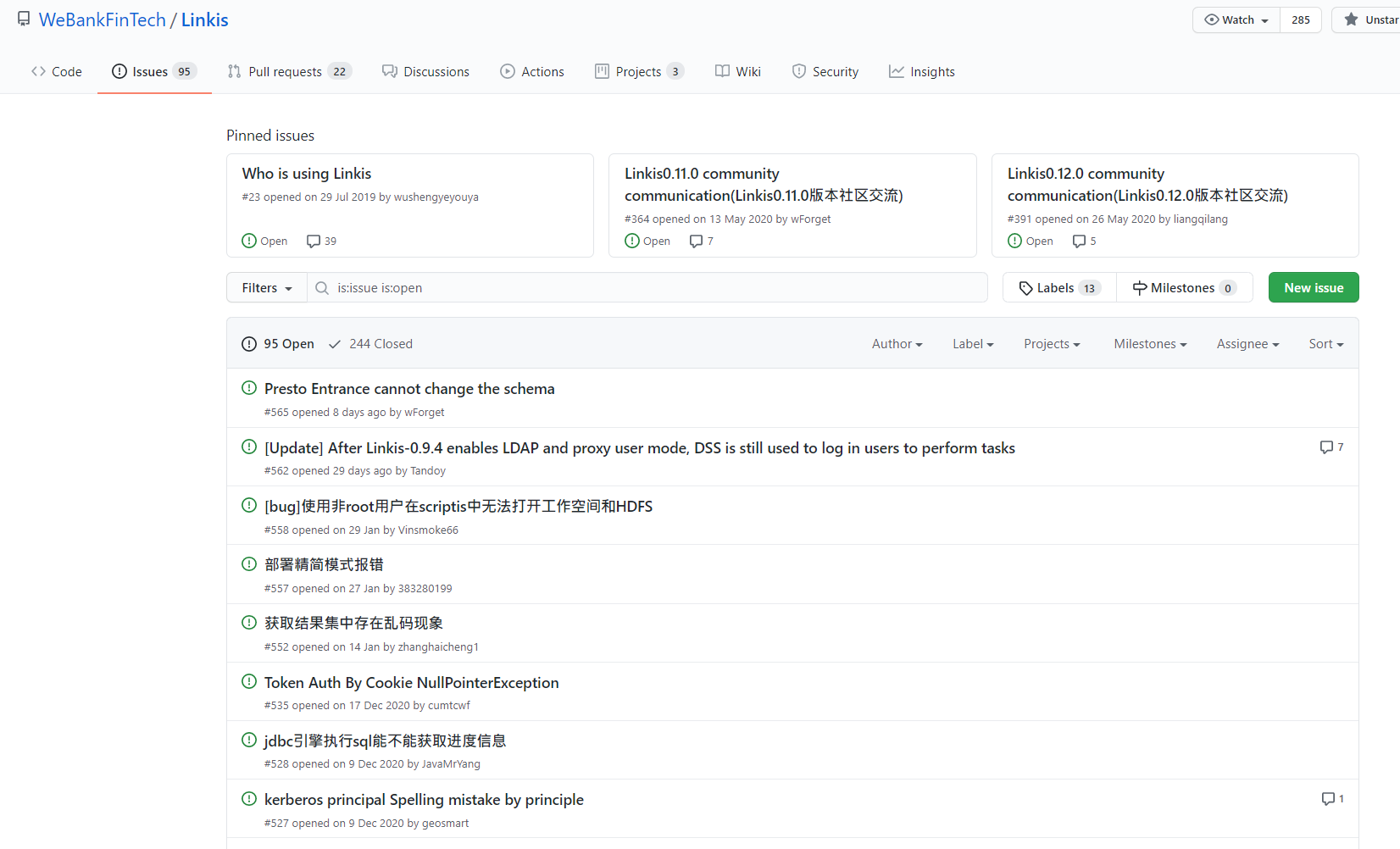Click the signpost icon on Milestones button
Screen dimensions: 1400x849
[x=1140, y=288]
